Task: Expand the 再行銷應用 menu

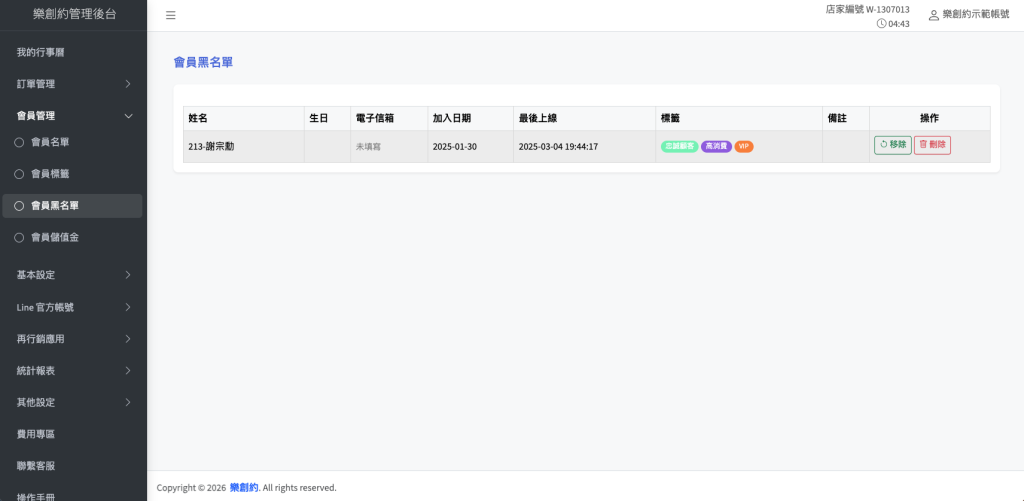Action: tap(128, 339)
